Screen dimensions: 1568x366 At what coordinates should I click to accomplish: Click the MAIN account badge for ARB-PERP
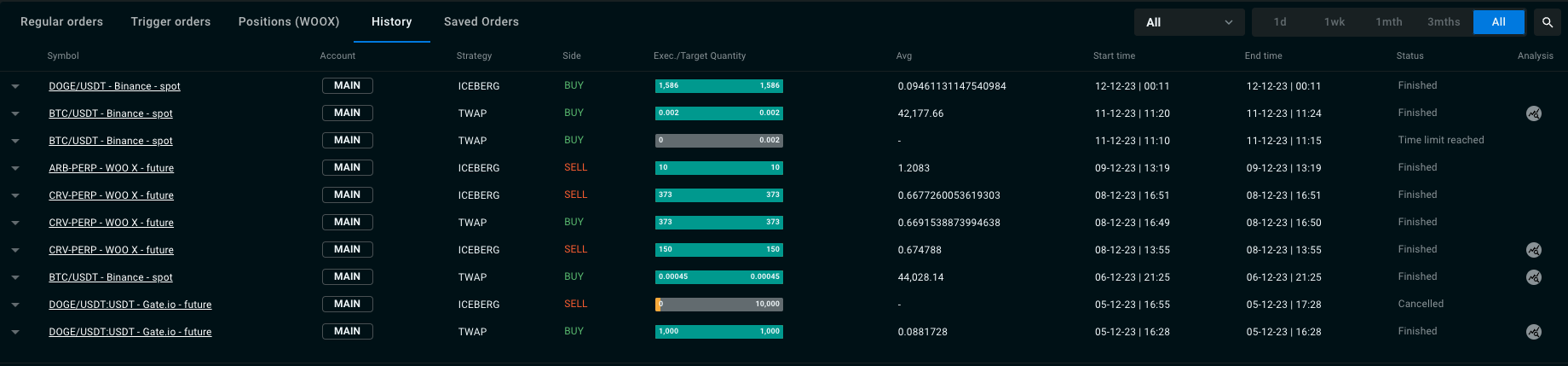coord(348,167)
